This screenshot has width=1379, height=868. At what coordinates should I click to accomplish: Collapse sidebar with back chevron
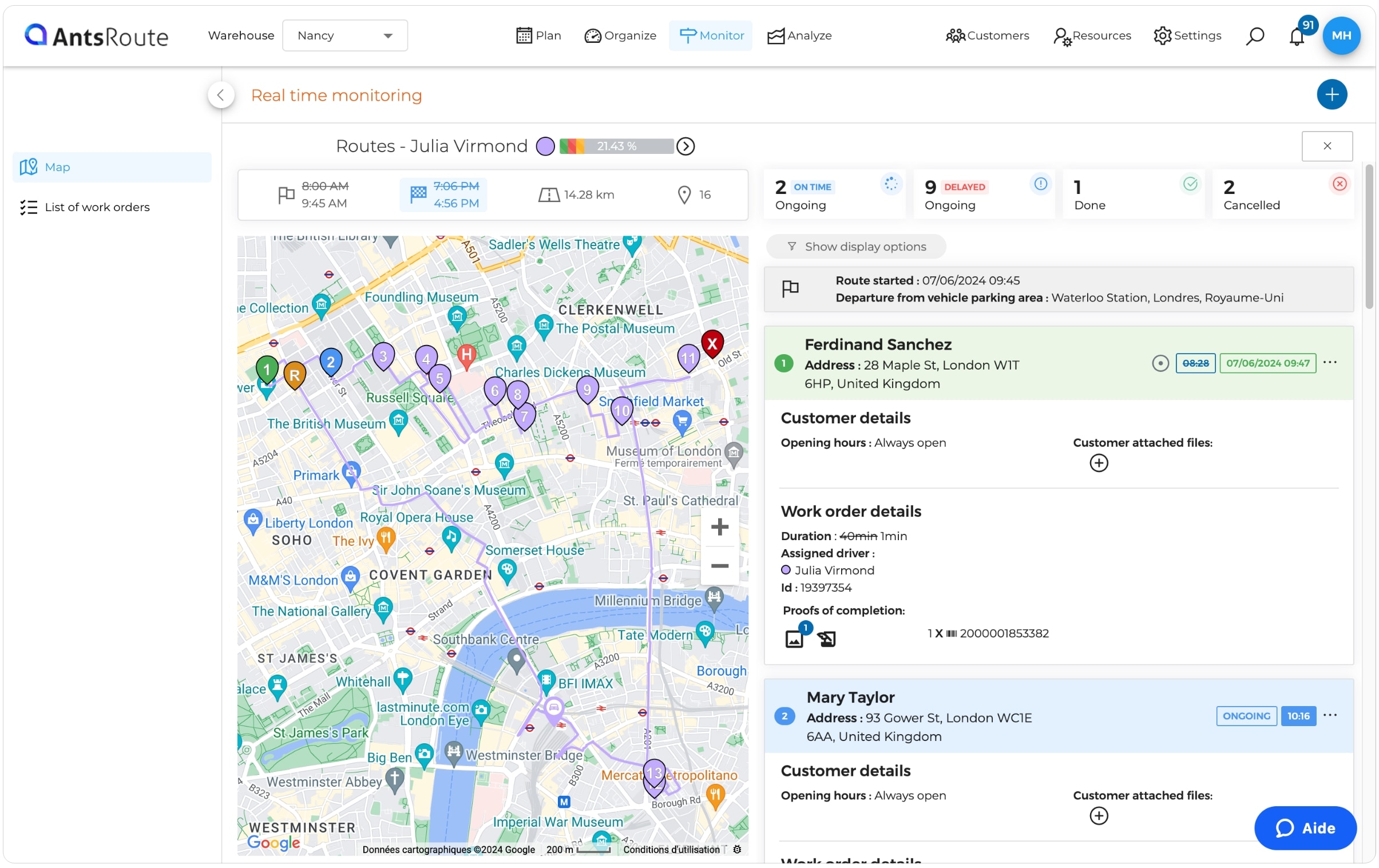221,95
